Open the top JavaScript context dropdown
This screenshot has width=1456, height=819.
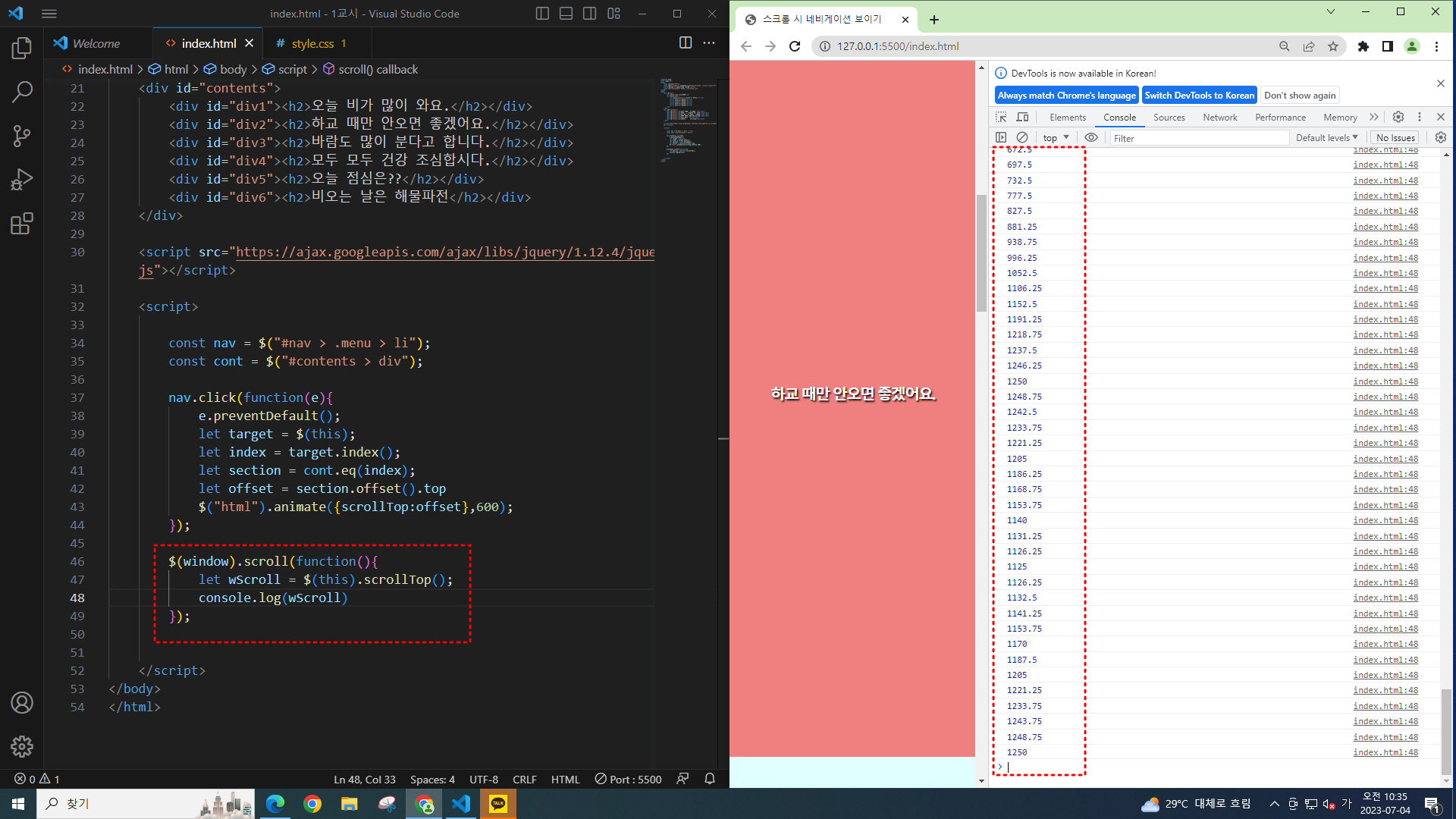coord(1056,137)
